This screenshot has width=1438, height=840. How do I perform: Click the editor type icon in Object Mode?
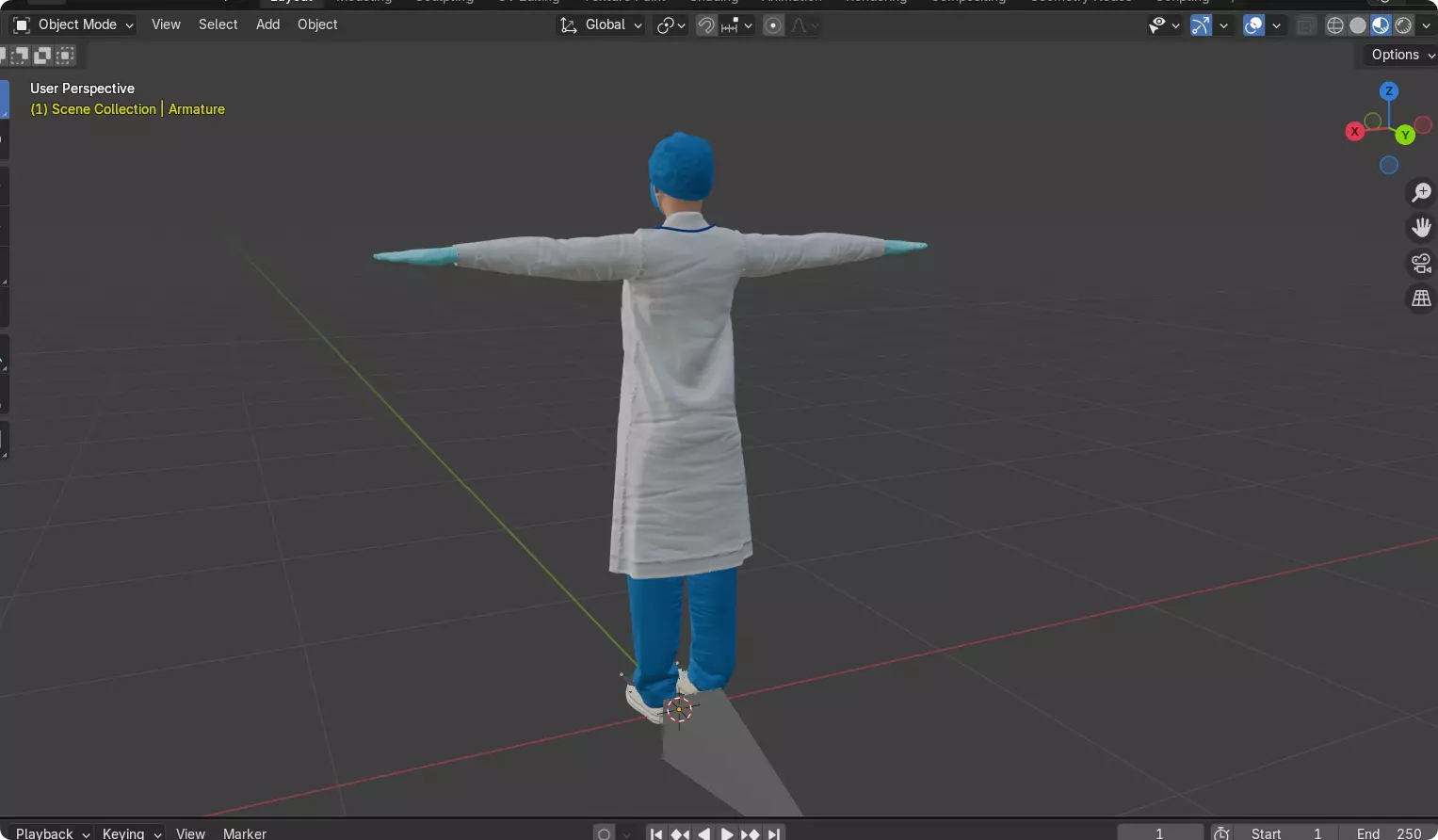22,24
